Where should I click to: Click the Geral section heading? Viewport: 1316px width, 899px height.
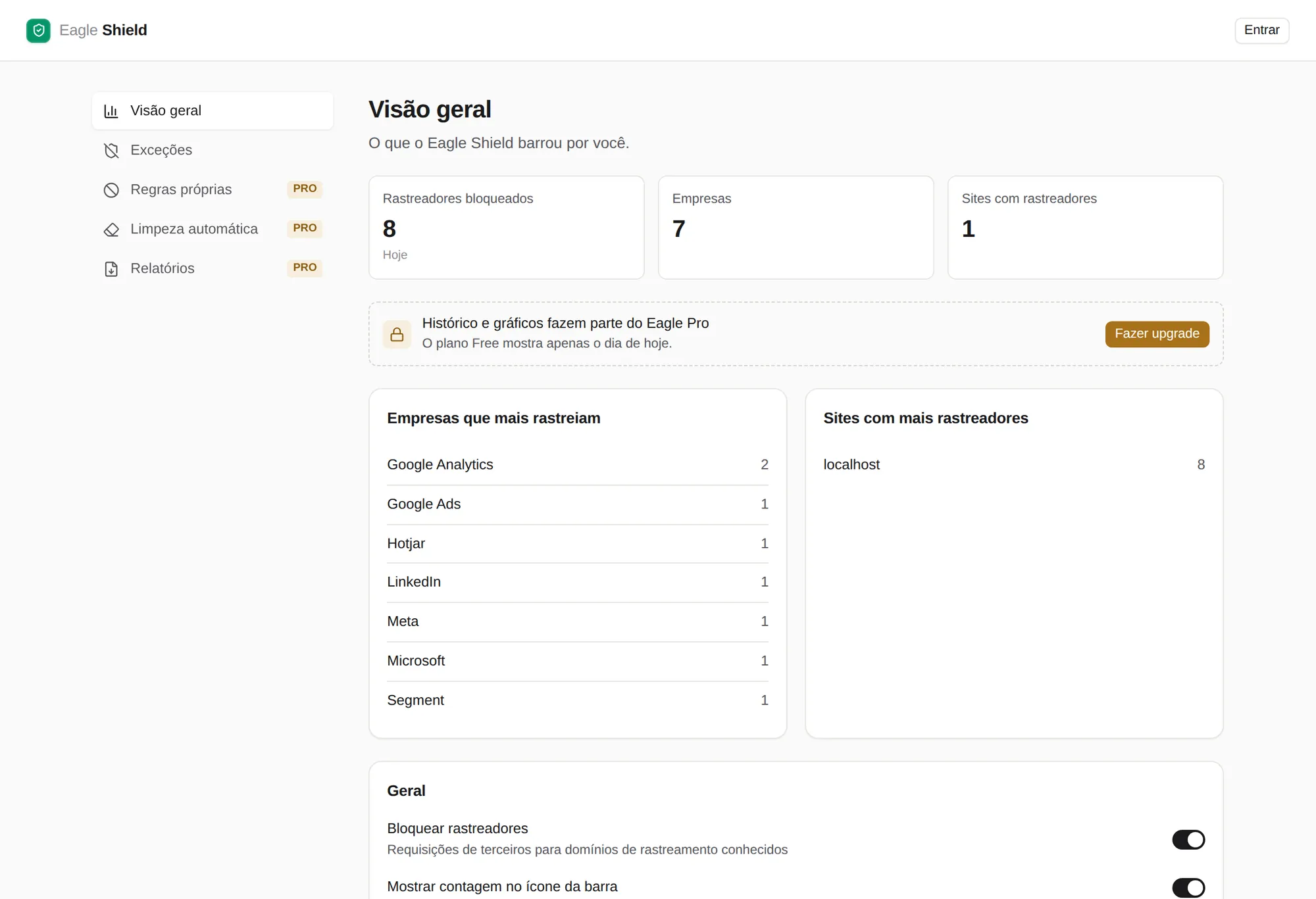[406, 791]
